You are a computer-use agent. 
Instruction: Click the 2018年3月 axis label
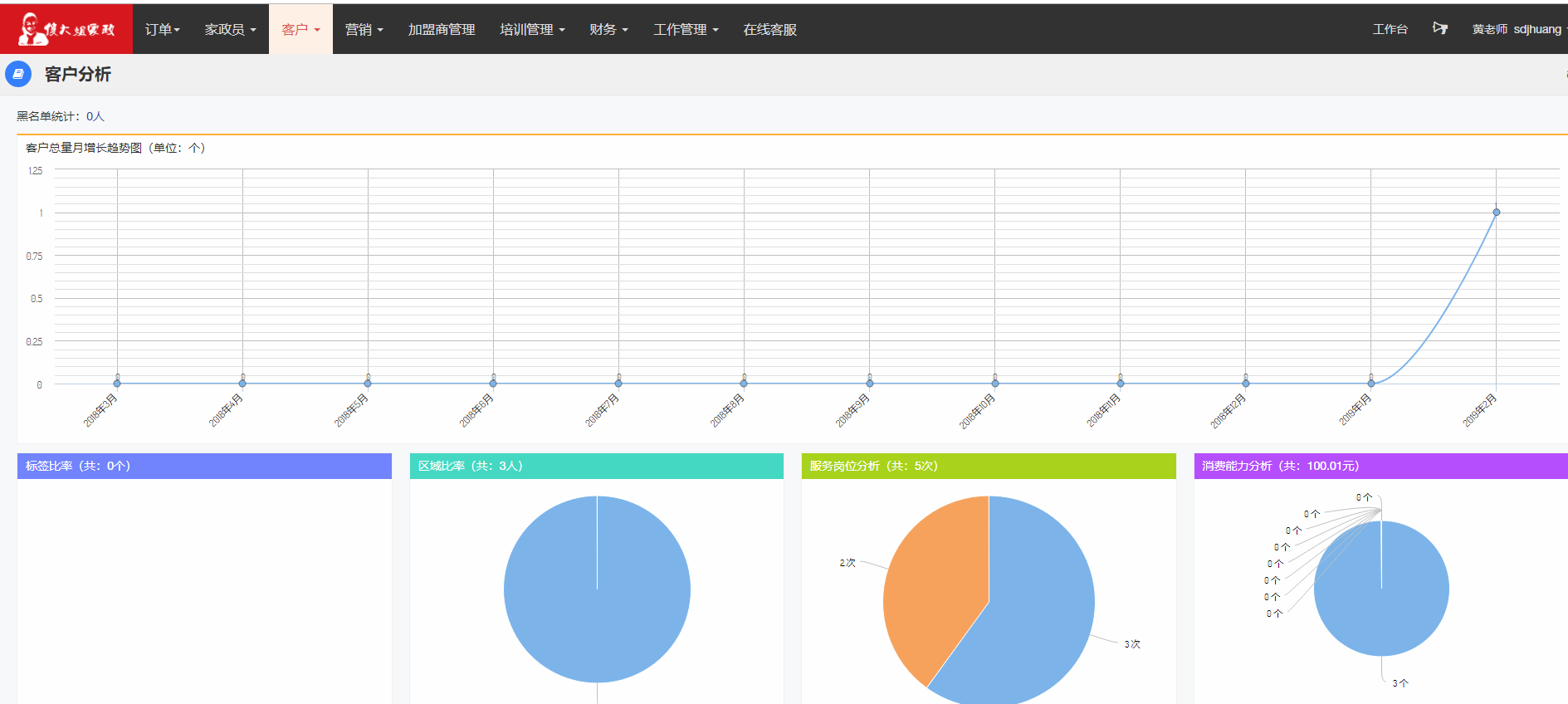tap(100, 411)
